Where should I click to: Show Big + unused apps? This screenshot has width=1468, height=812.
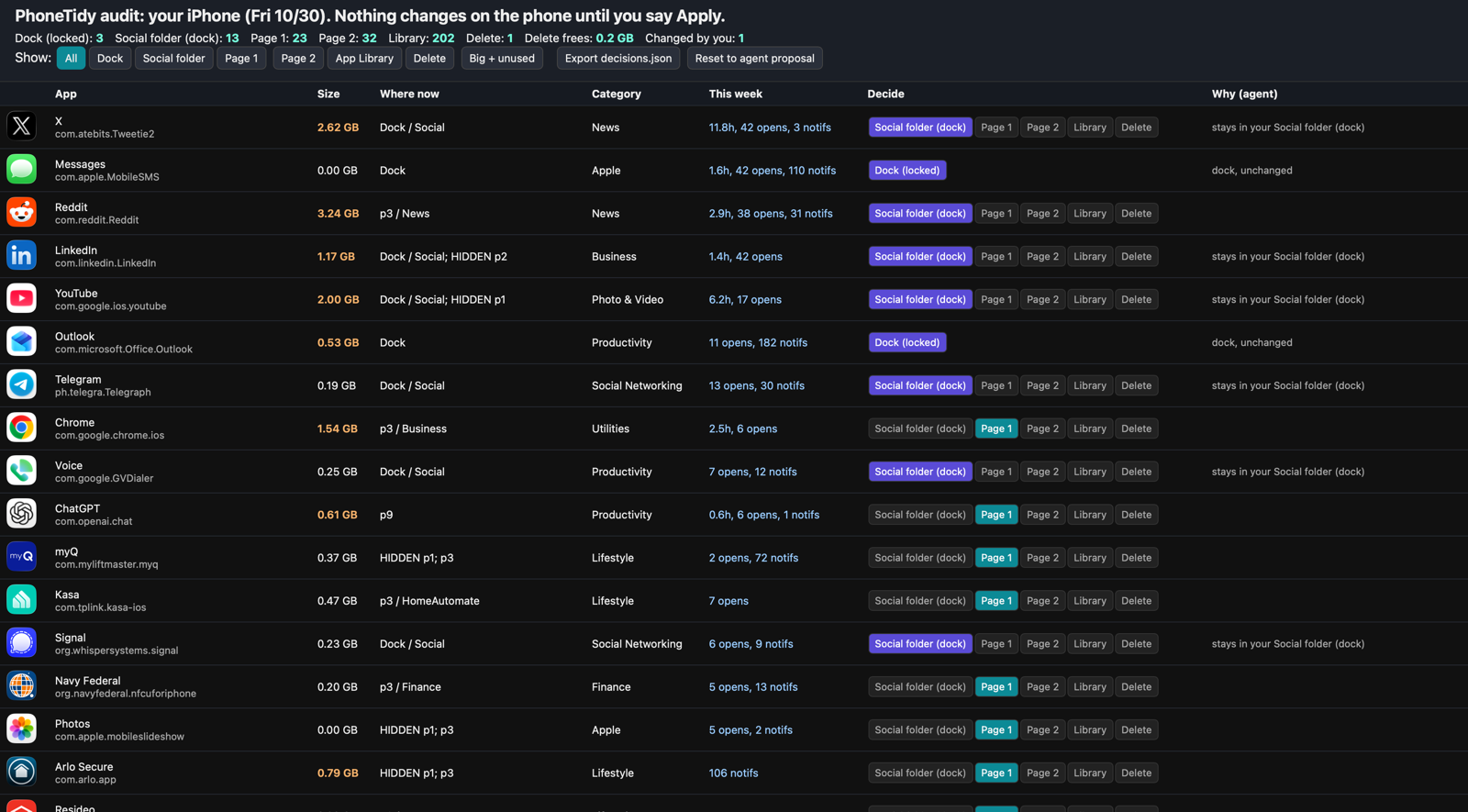502,58
